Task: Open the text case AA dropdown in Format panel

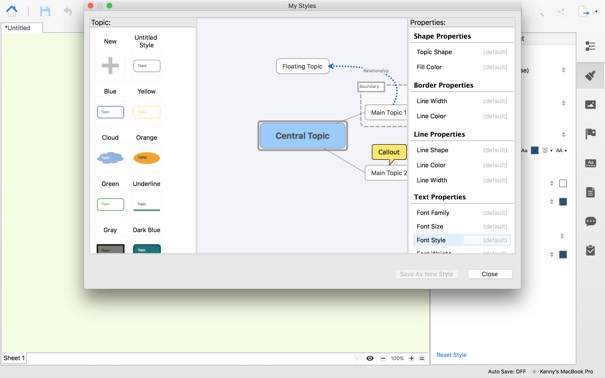Action: [561, 150]
